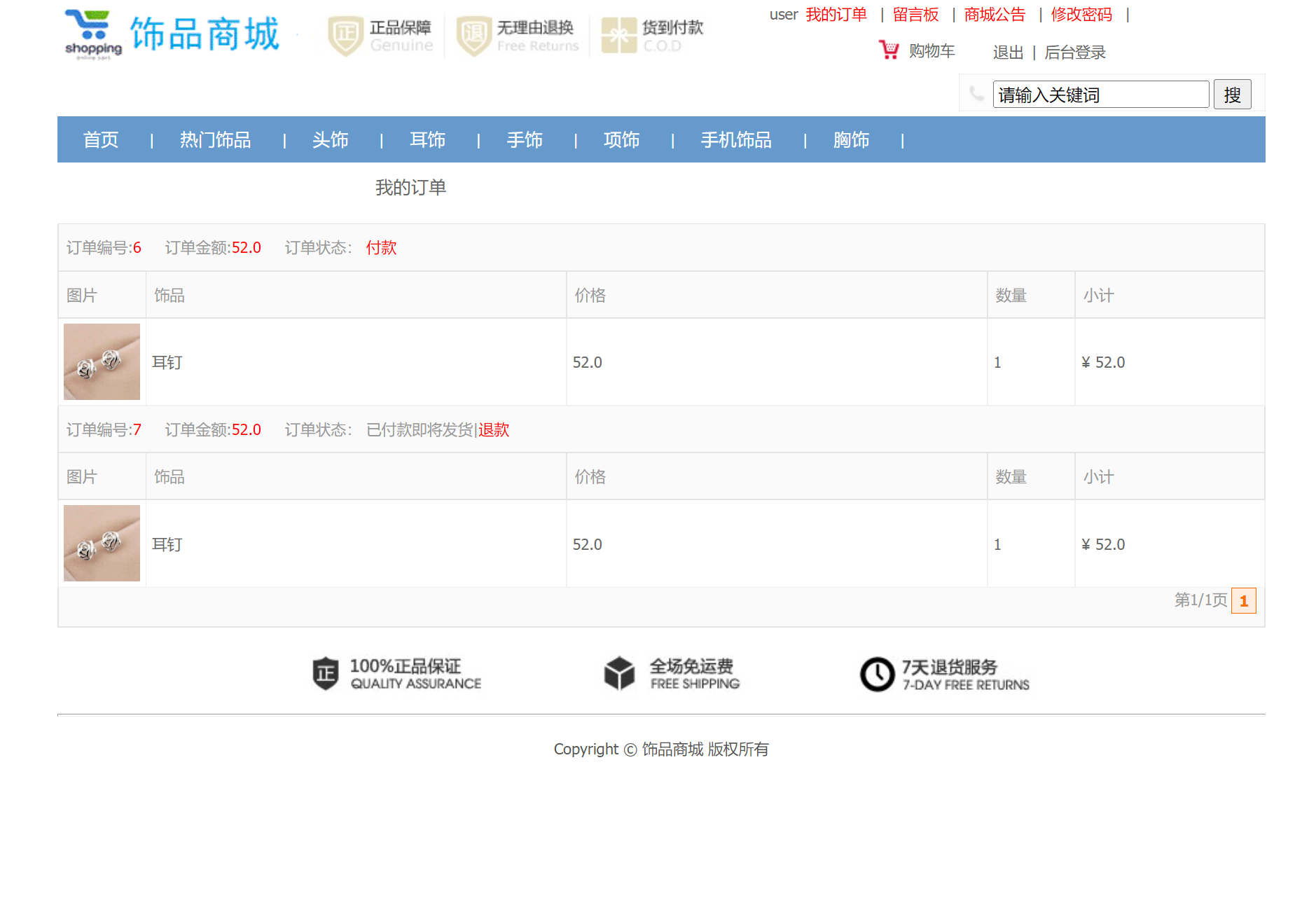Open the red 购物车 cart icon
Viewport: 1316px width, 898px height.
pos(889,50)
